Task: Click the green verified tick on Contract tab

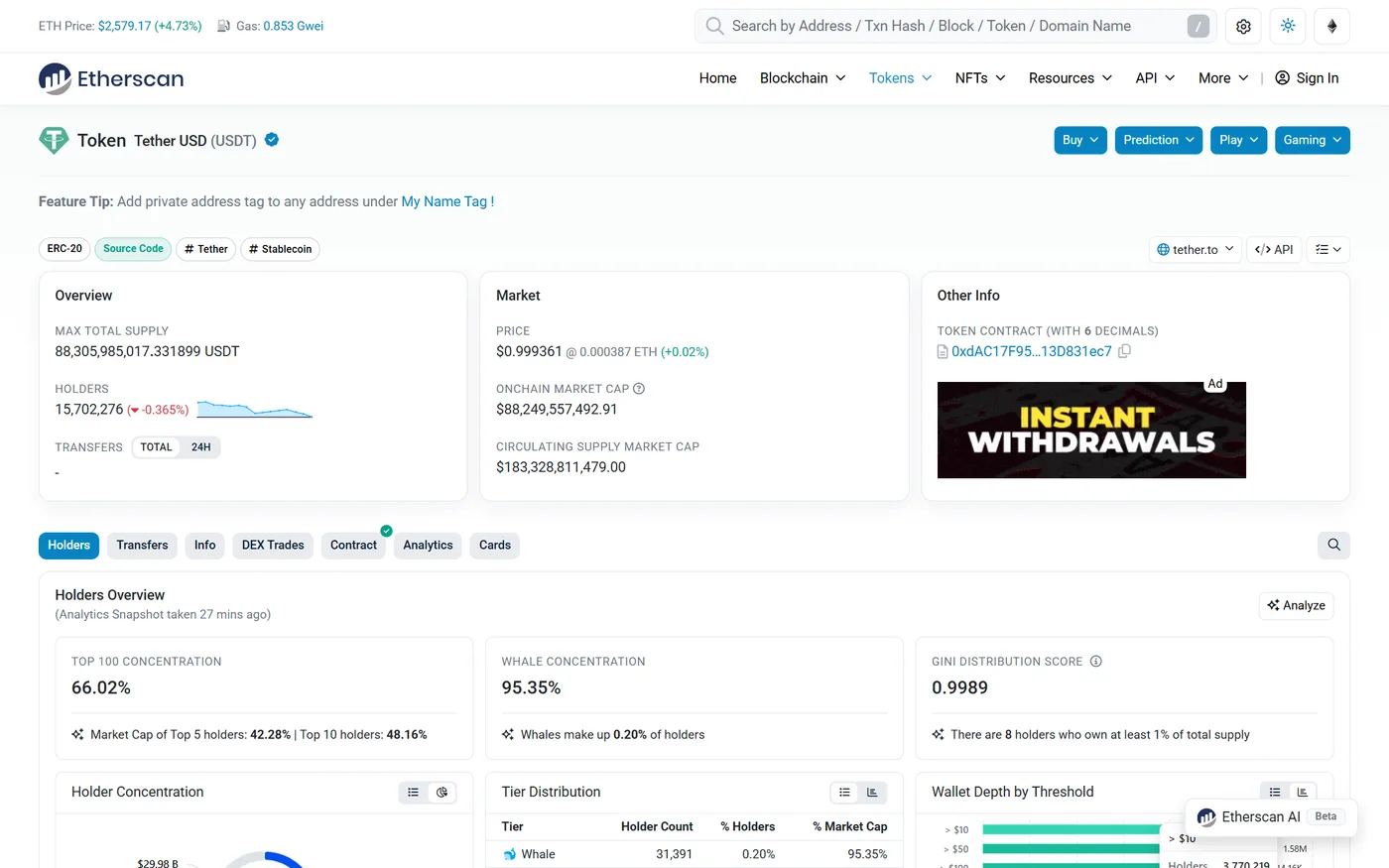Action: [x=387, y=531]
